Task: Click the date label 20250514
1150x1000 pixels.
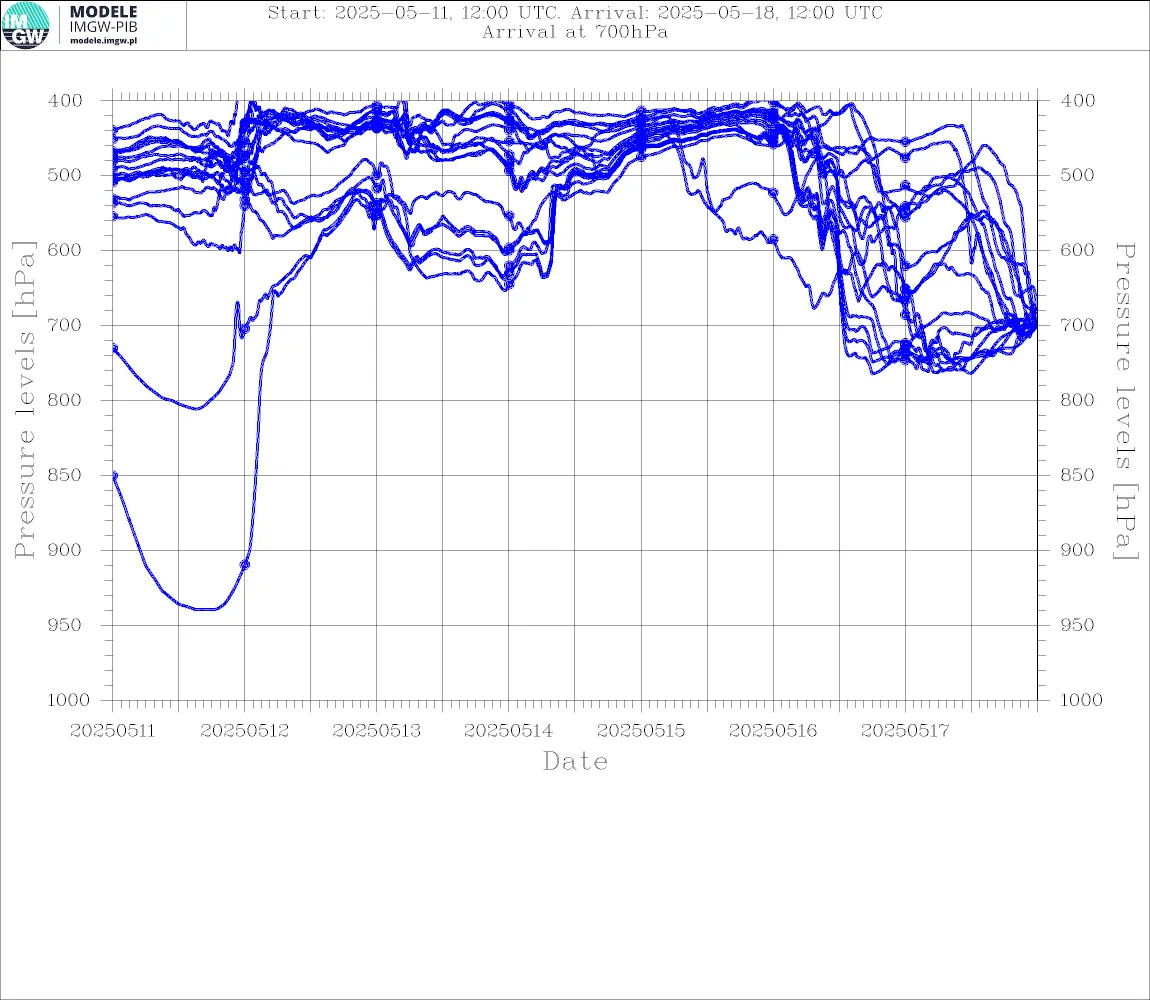Action: pyautogui.click(x=508, y=731)
